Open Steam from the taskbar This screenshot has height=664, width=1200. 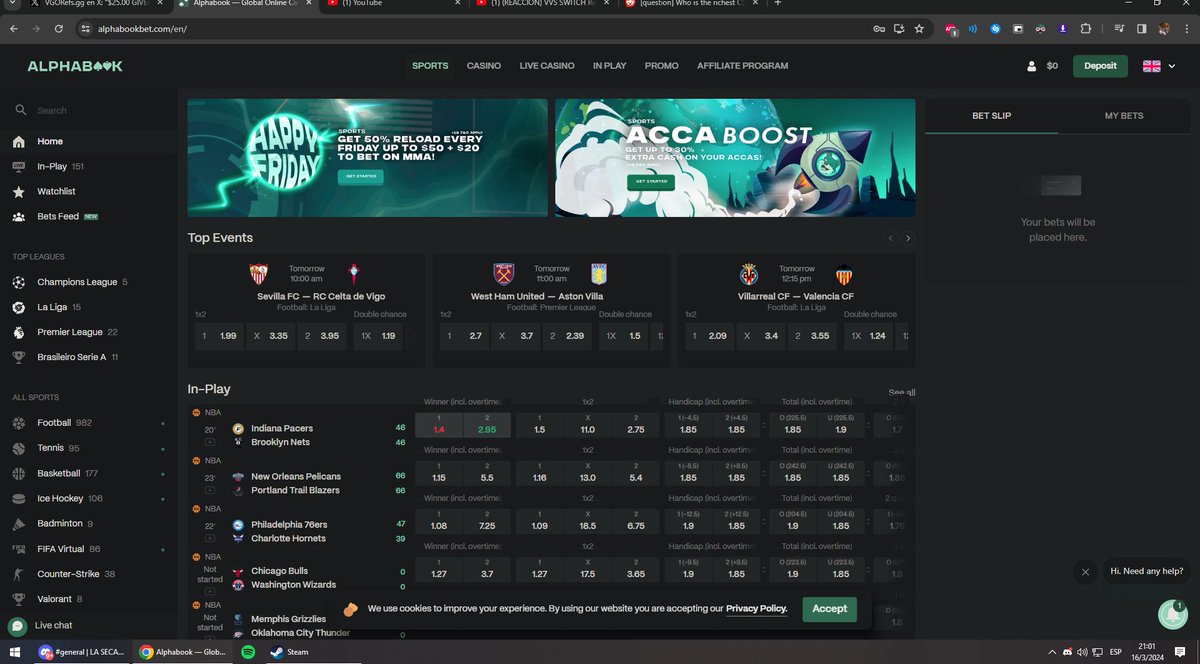tap(289, 652)
